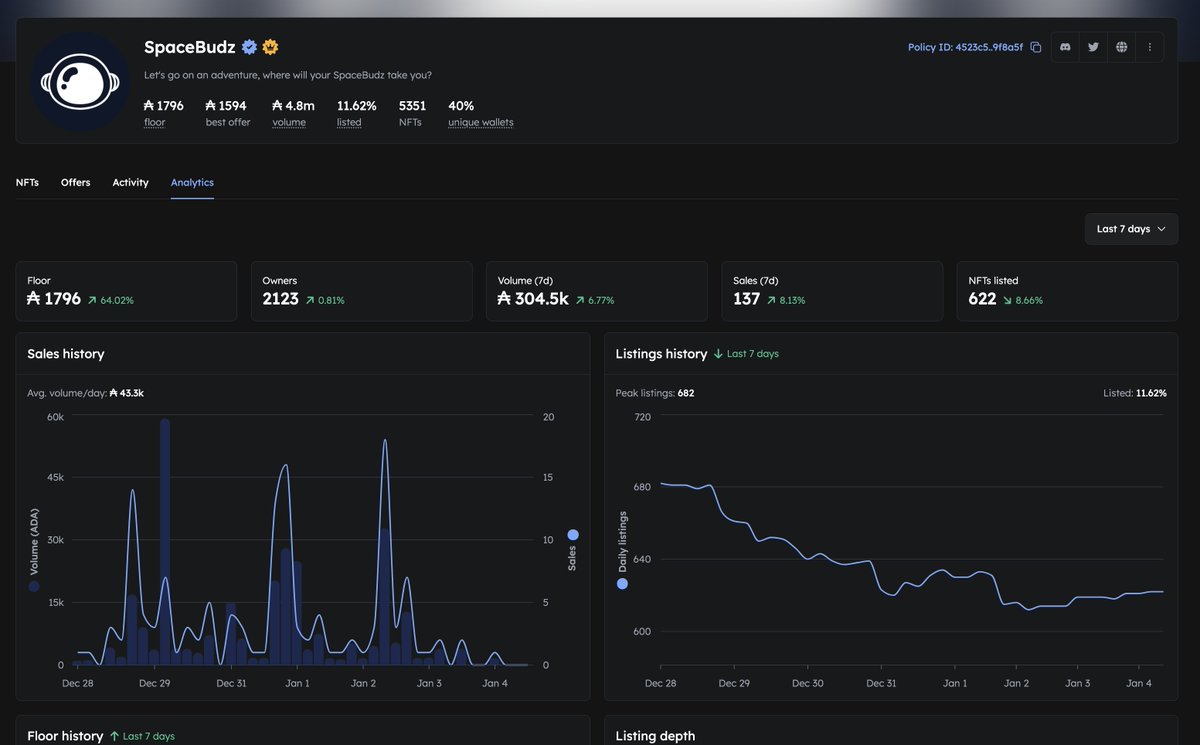The width and height of the screenshot is (1200, 745).
Task: Switch to the Activity tab
Action: pos(130,182)
